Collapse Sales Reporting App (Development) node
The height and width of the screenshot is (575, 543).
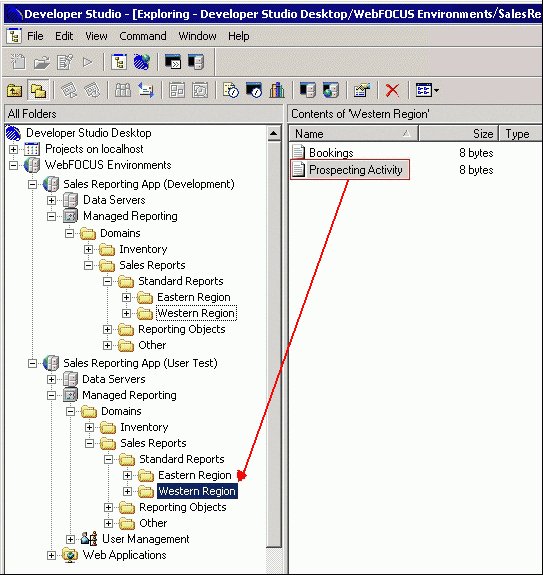click(32, 184)
